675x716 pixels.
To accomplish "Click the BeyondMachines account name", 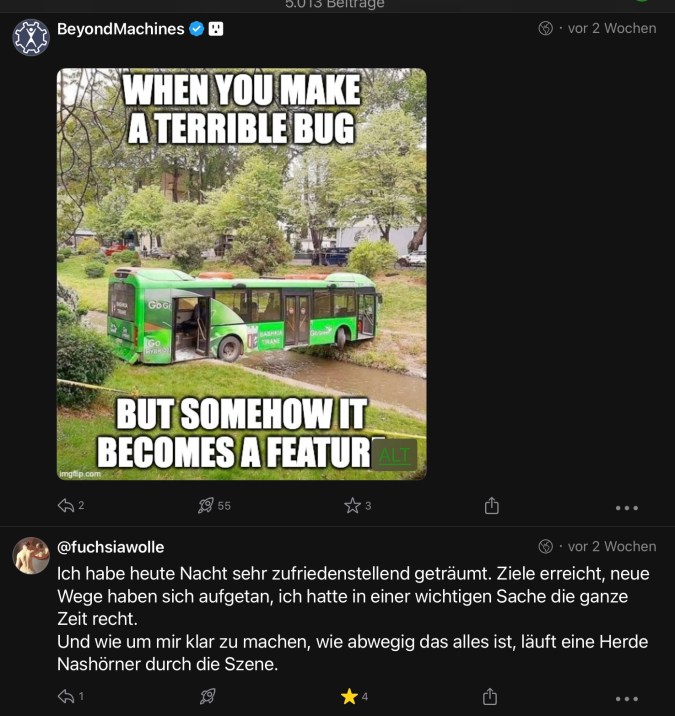I will click(x=120, y=29).
